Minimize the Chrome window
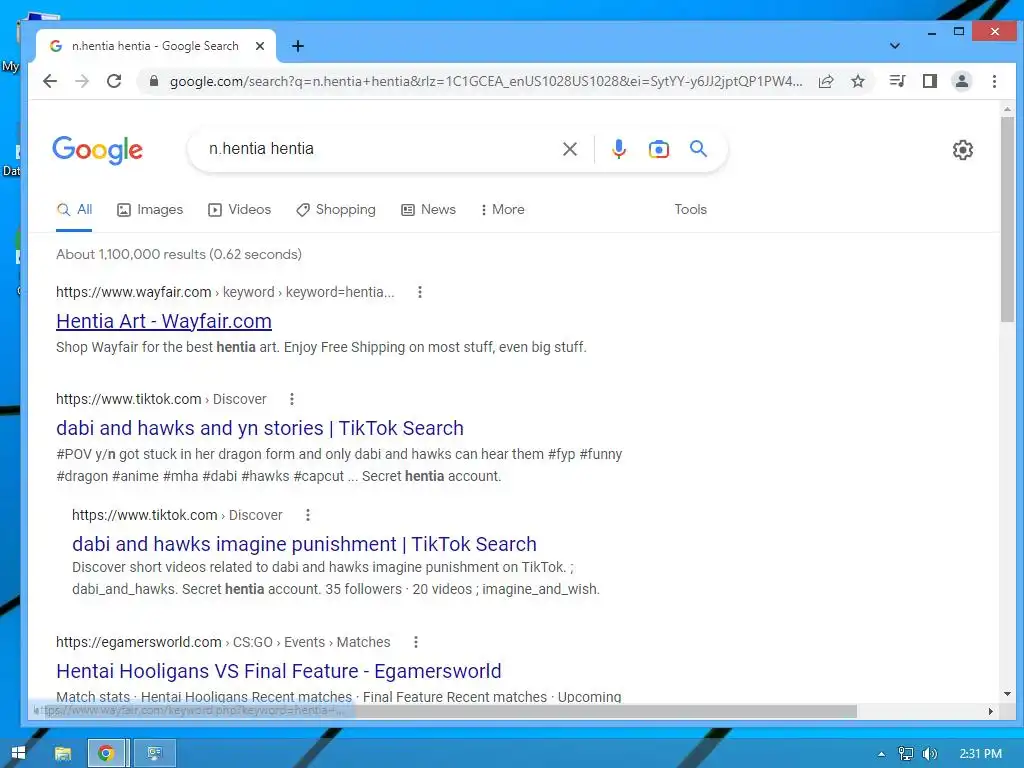1024x768 pixels. coord(932,31)
